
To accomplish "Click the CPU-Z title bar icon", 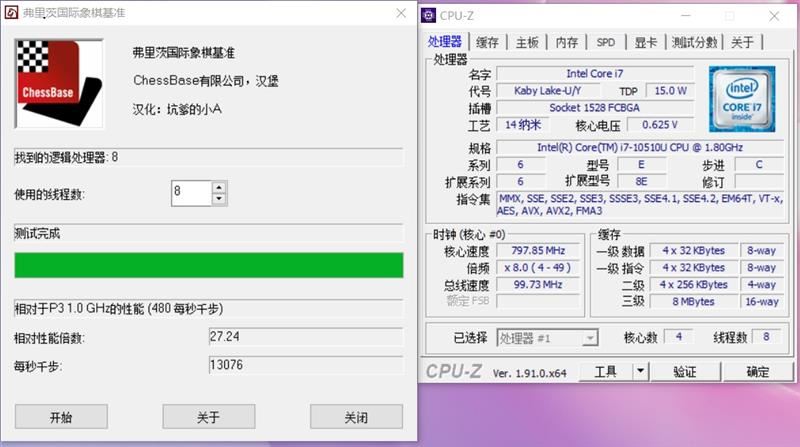I will [429, 15].
